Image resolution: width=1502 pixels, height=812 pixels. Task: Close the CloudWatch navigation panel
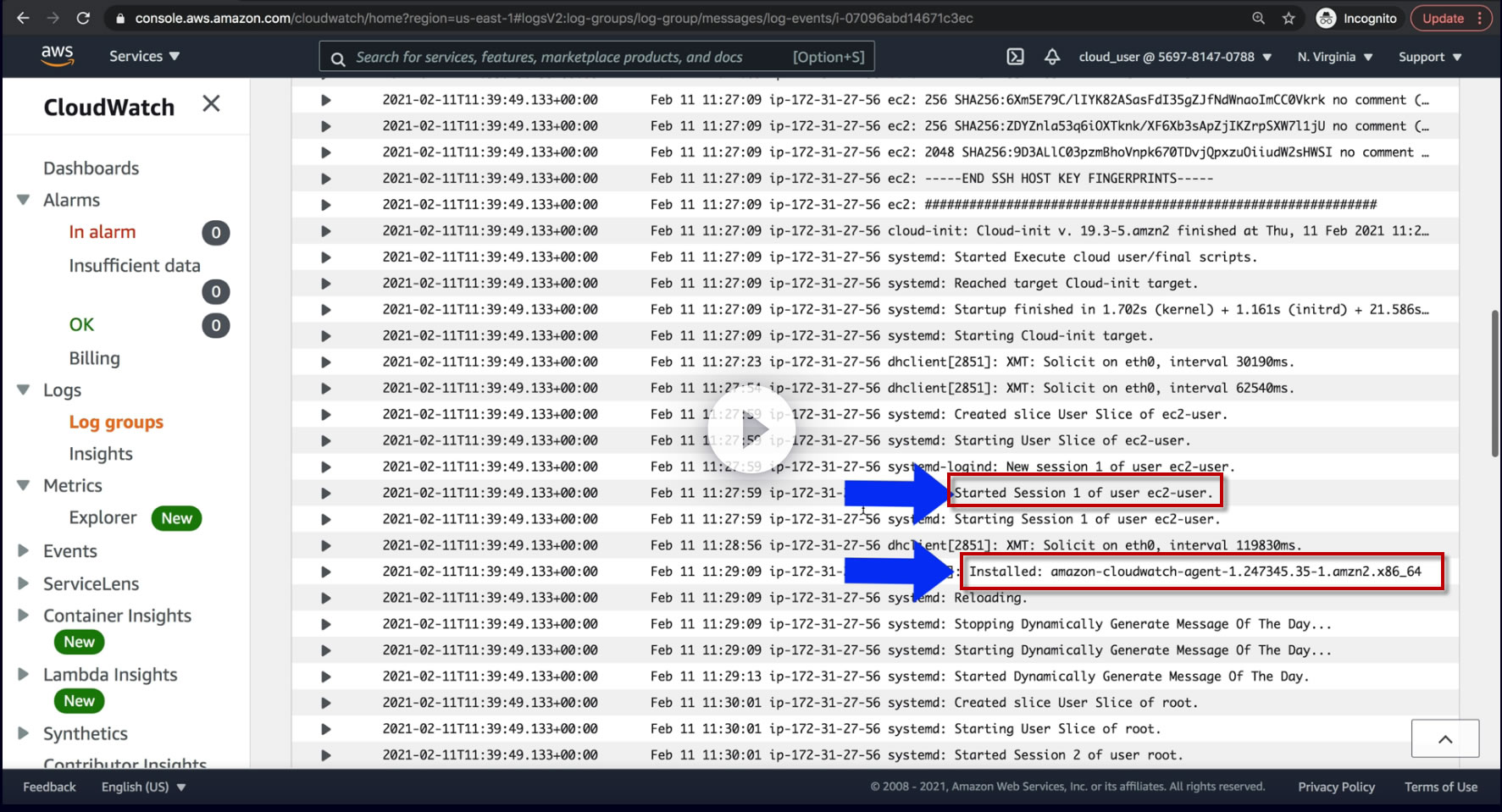coord(211,103)
